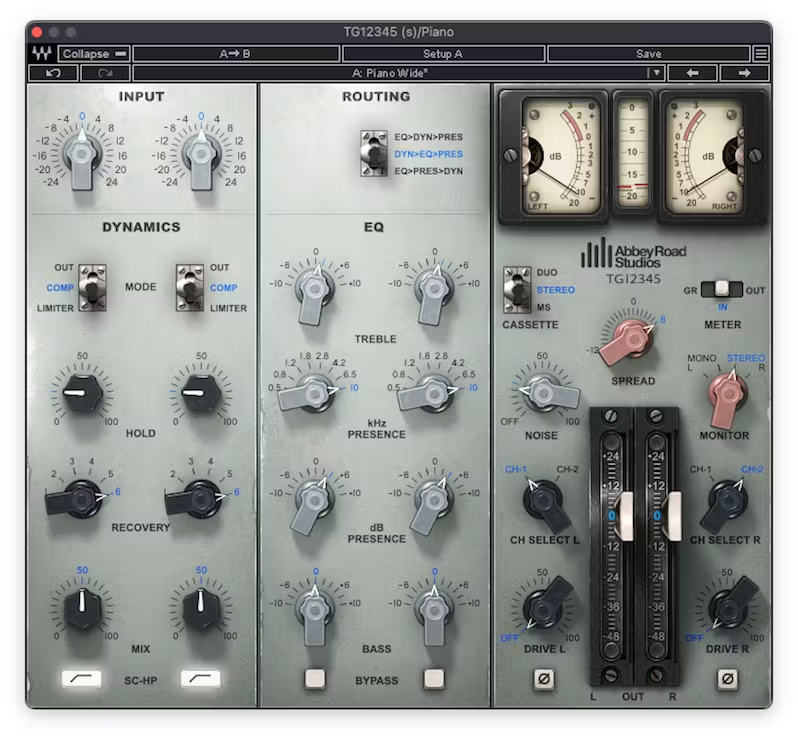
Task: Click the left INPUT gain knob
Action: 82,153
